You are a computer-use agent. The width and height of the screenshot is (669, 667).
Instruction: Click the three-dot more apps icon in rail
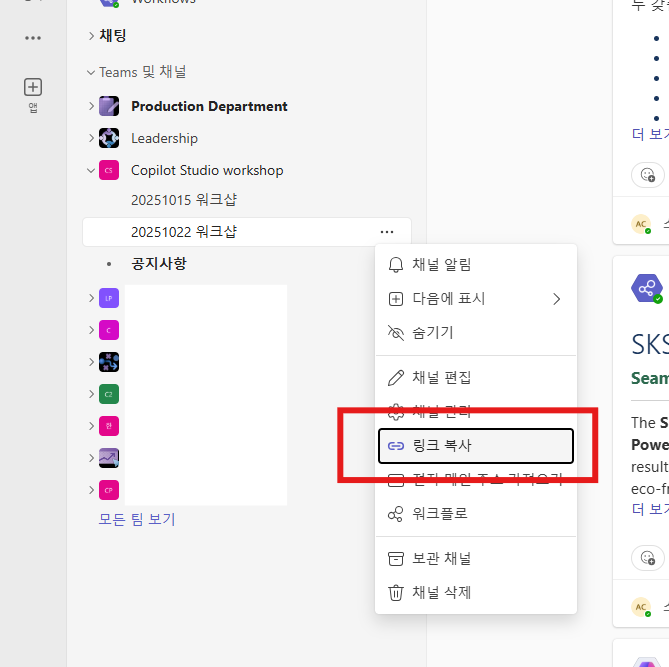[33, 38]
